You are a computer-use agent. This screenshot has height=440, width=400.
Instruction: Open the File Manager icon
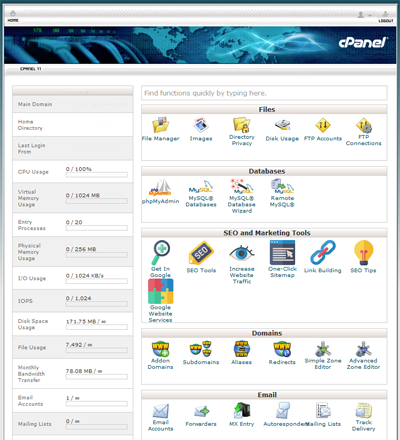161,125
